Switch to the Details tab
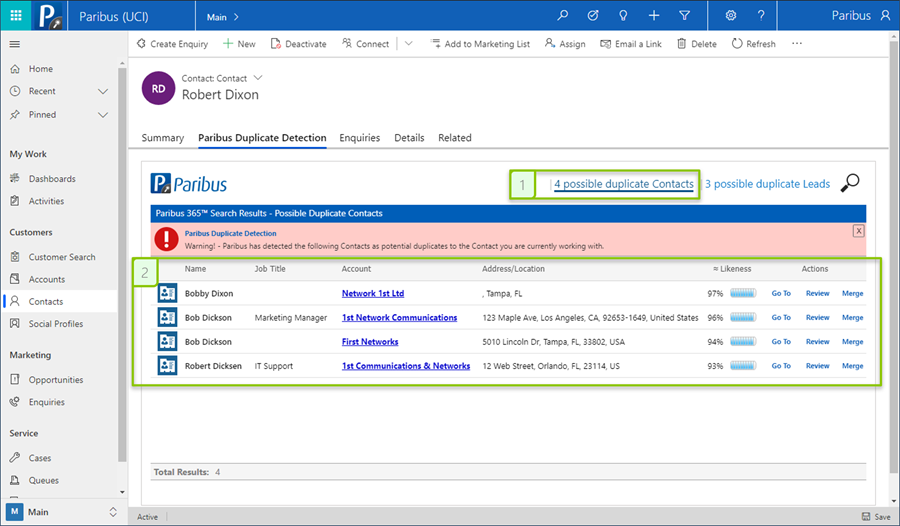 tap(409, 138)
